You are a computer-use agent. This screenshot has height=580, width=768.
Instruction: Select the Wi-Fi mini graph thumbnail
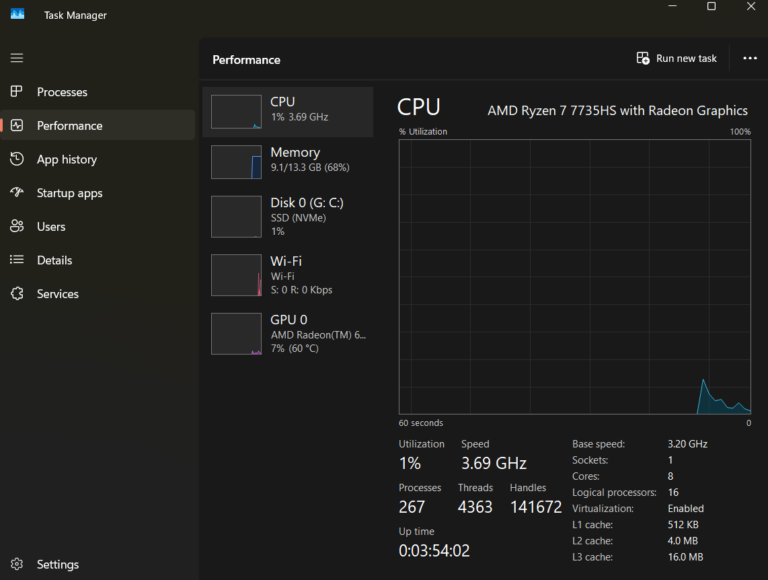[236, 275]
